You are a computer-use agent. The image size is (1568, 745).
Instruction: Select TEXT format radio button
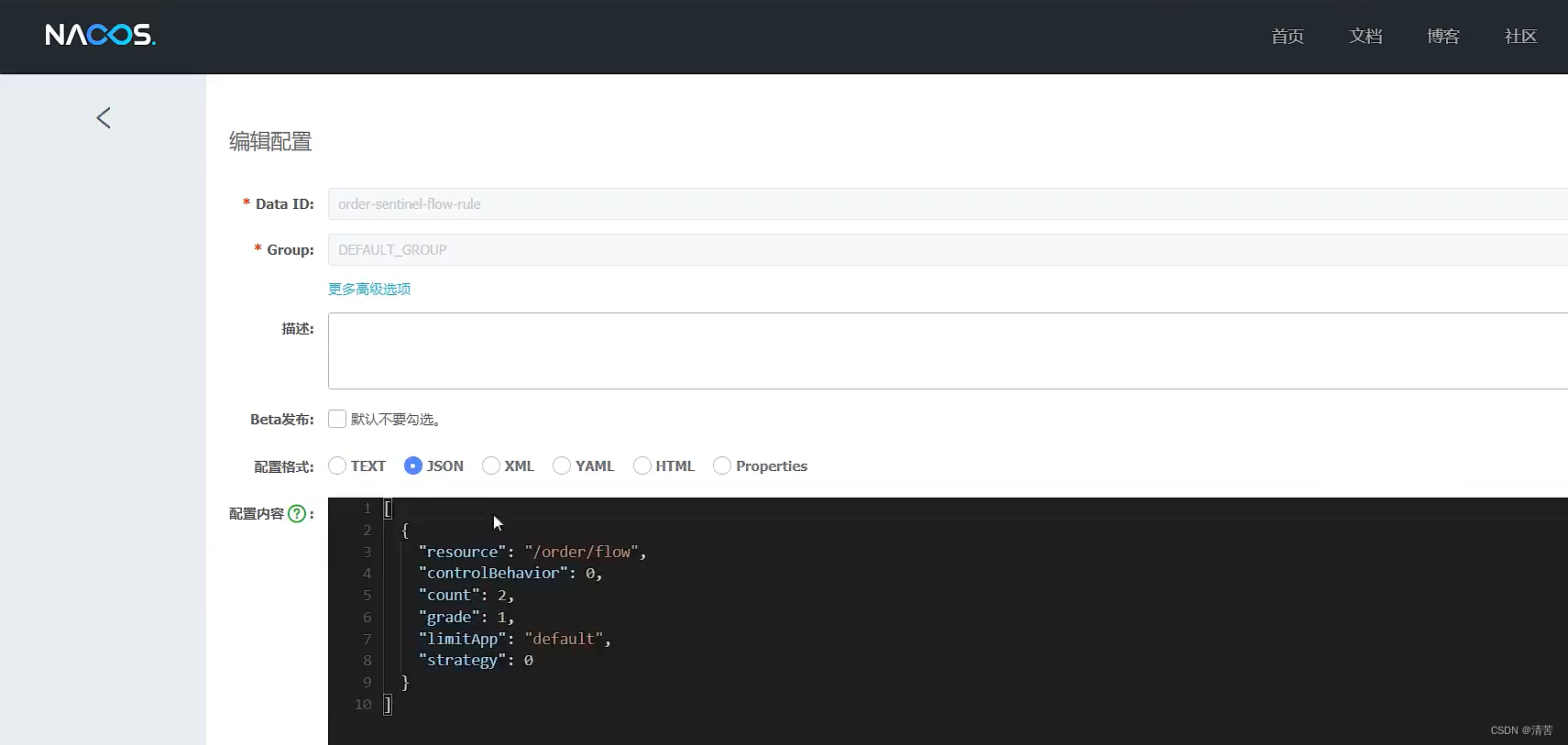(x=337, y=466)
